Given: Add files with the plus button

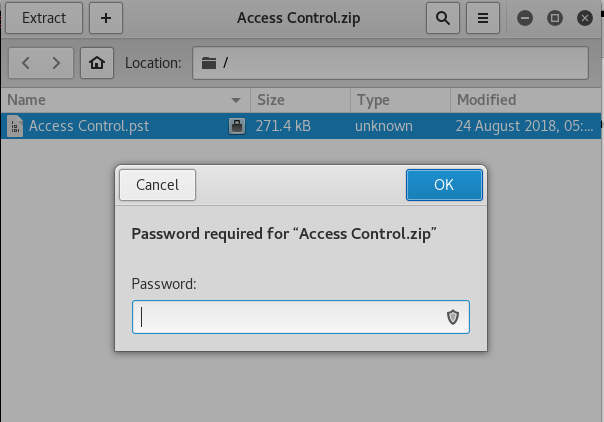Looking at the screenshot, I should [106, 18].
